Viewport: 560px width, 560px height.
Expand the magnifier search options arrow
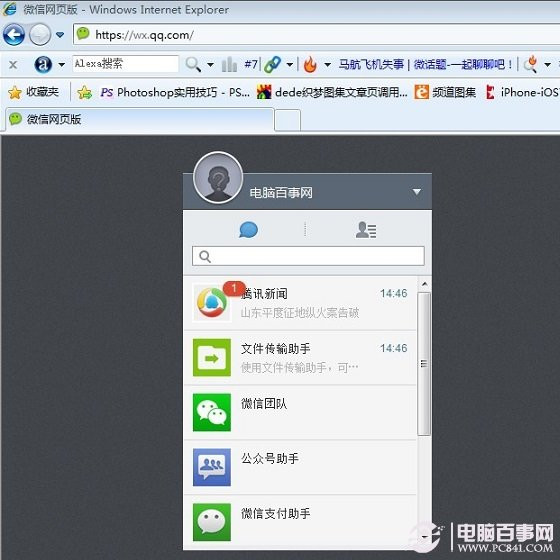point(210,65)
